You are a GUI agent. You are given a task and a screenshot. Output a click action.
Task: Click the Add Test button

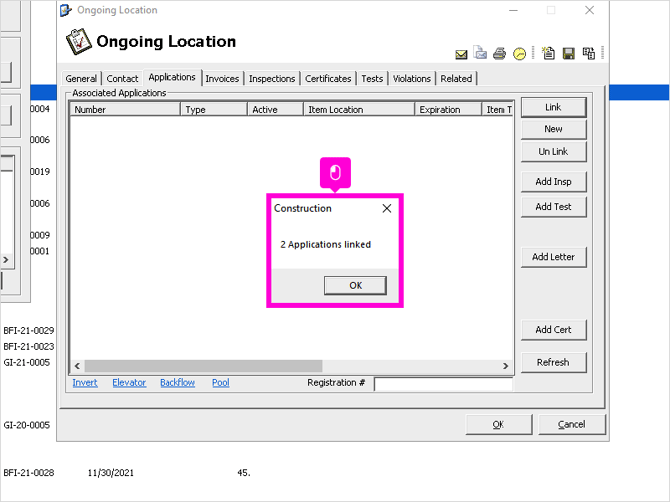click(x=553, y=207)
